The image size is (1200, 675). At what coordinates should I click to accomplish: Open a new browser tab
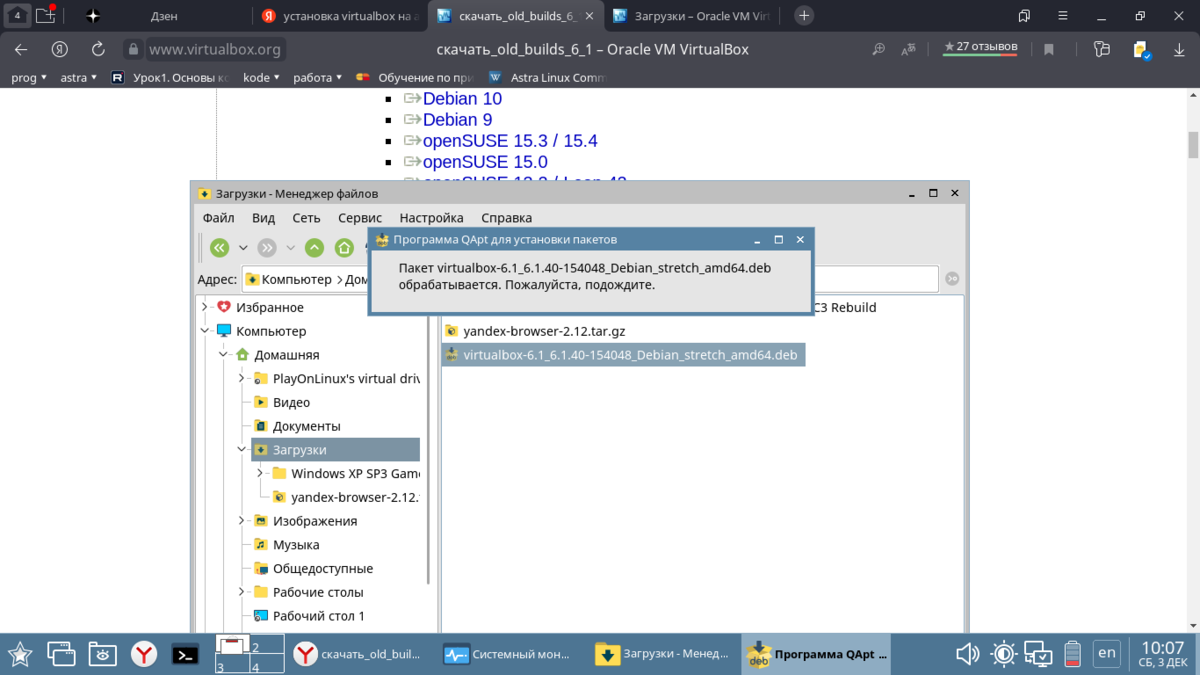pos(803,15)
